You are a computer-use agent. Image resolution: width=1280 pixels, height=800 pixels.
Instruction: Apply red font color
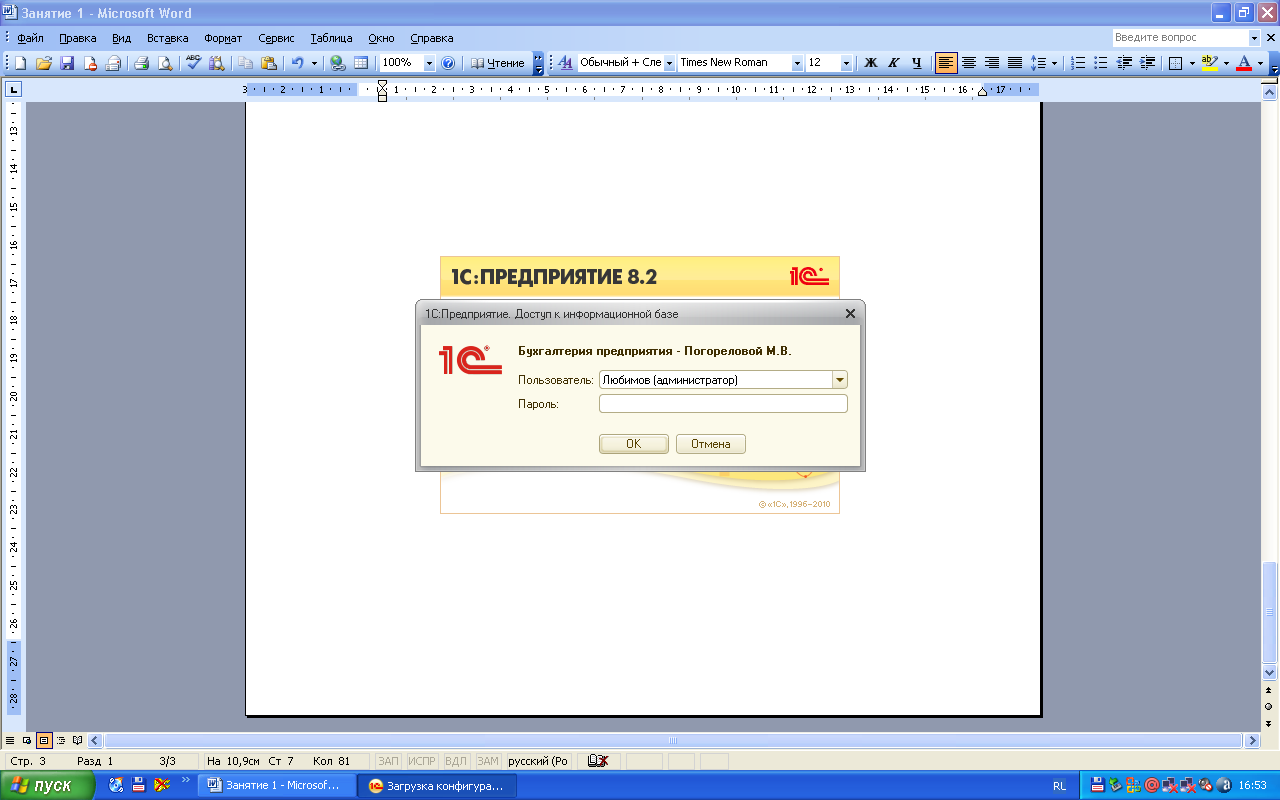tap(1244, 63)
